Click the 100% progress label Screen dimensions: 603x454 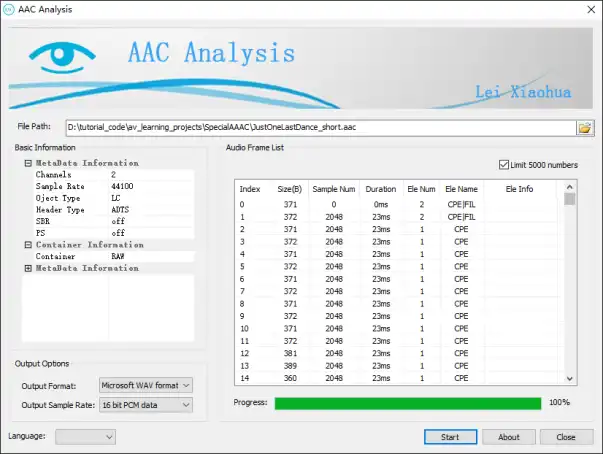(560, 402)
